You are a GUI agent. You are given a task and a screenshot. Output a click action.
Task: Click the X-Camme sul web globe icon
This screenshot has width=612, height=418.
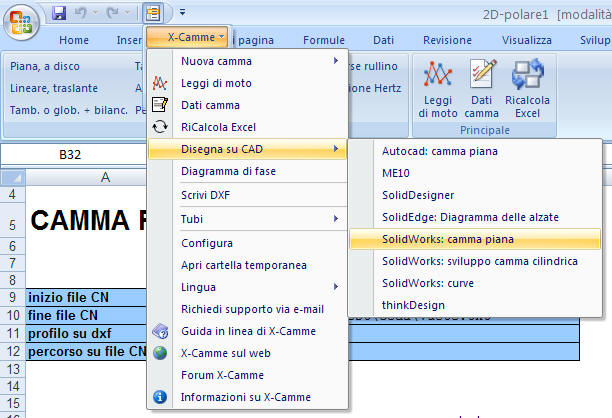click(160, 353)
